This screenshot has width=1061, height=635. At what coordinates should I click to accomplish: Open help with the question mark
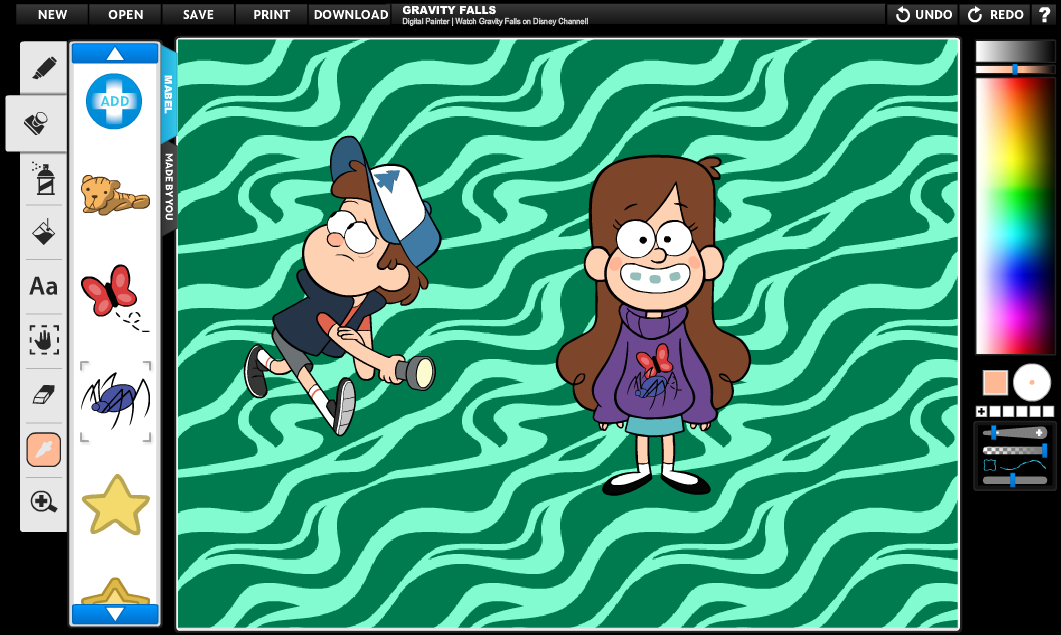tap(1045, 14)
